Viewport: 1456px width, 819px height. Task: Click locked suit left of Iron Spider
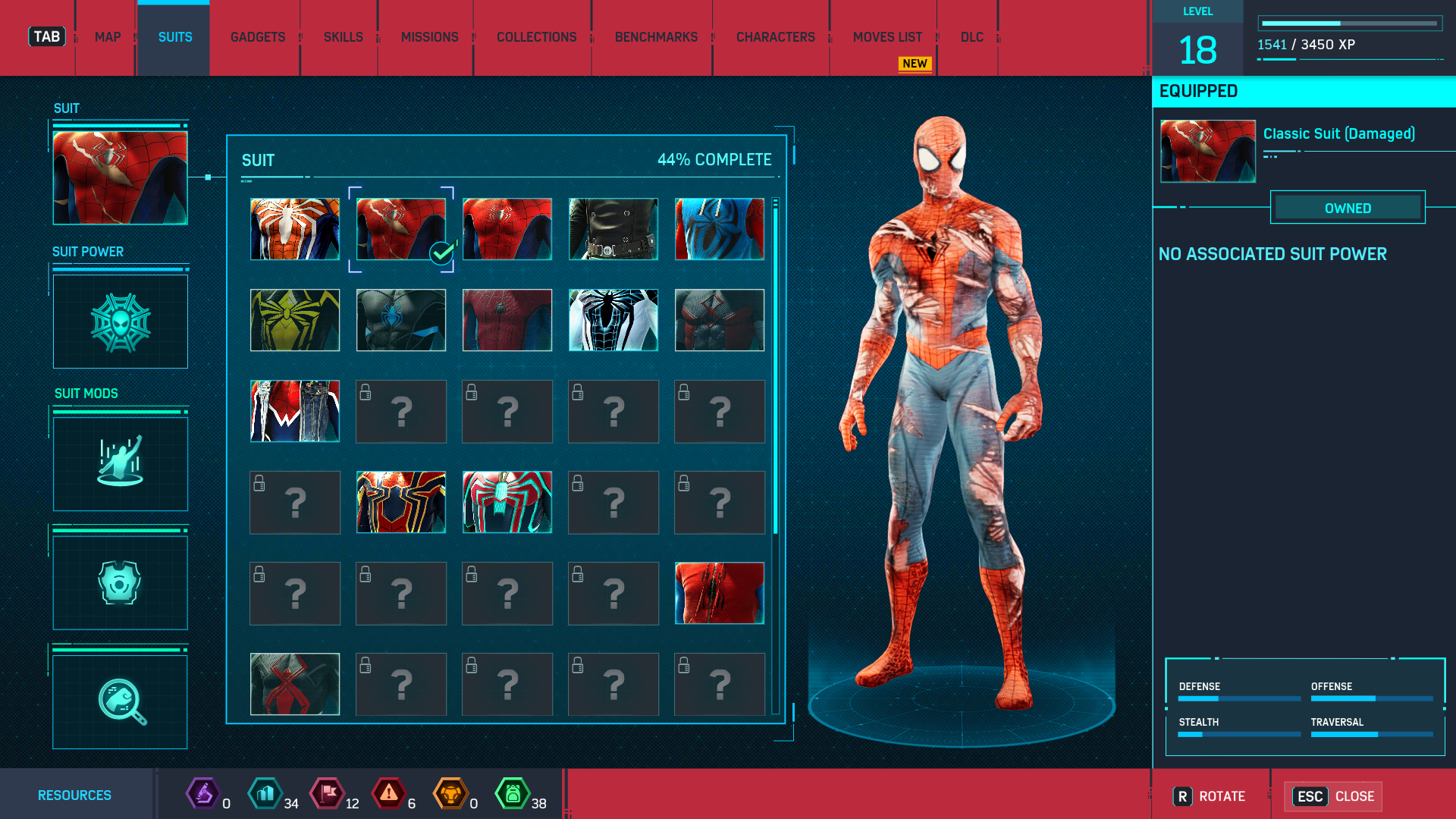tap(295, 502)
